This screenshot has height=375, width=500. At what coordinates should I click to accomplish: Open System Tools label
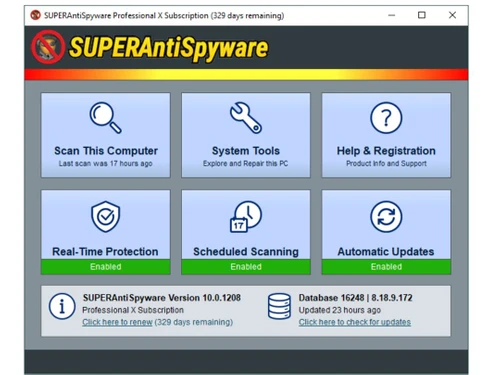point(246,151)
